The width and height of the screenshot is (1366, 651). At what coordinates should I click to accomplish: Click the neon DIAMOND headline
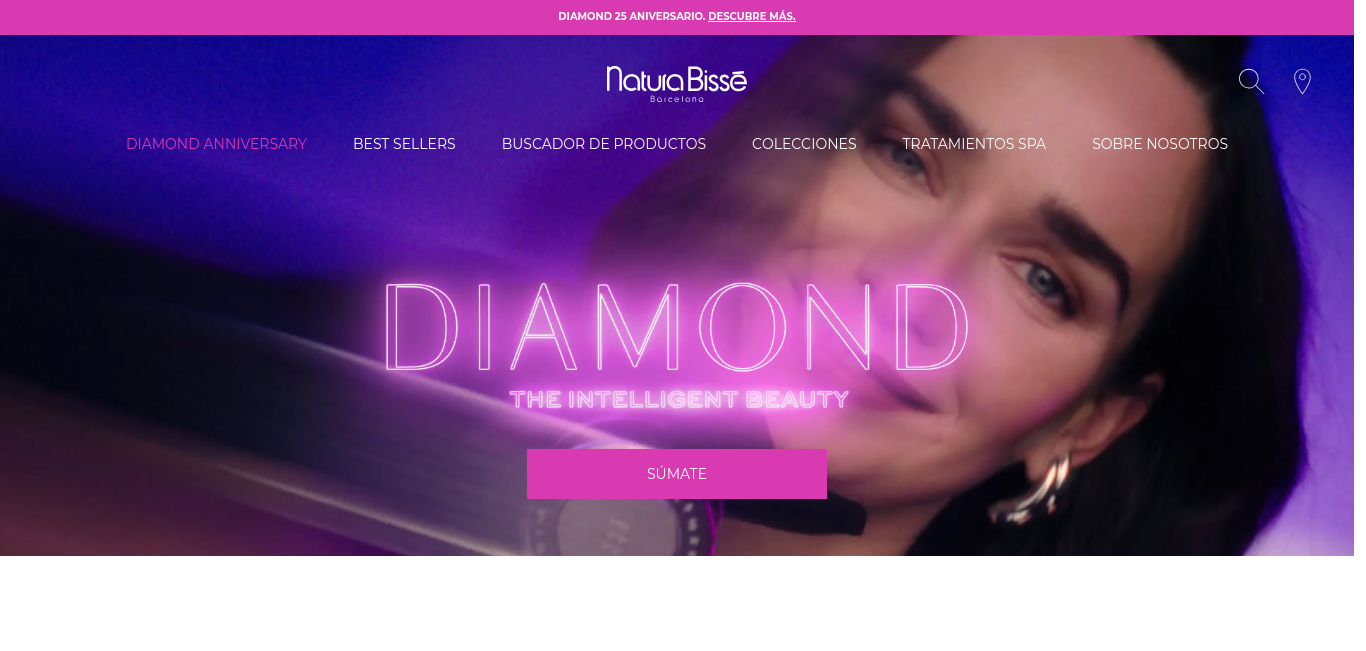tap(677, 328)
